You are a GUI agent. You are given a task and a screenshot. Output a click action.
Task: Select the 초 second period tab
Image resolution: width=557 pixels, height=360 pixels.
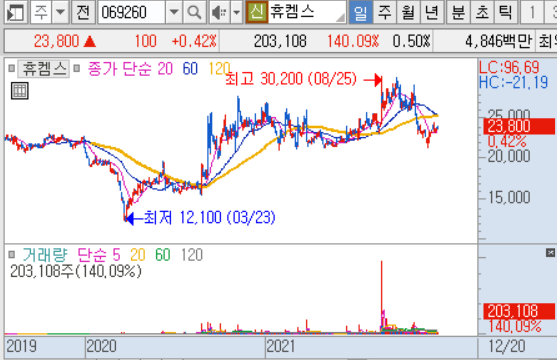482,12
